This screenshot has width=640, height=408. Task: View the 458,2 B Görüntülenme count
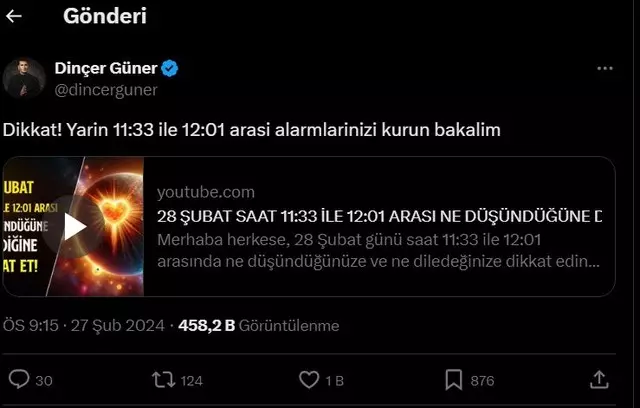click(x=259, y=326)
